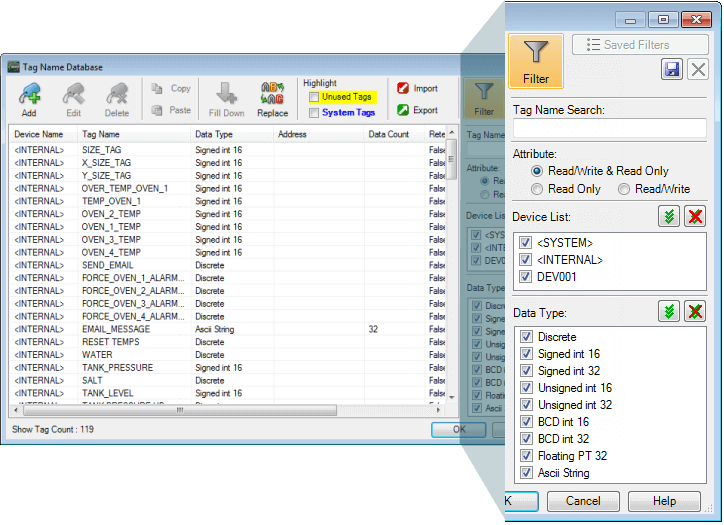Sort by Device Name column header

tap(43, 134)
